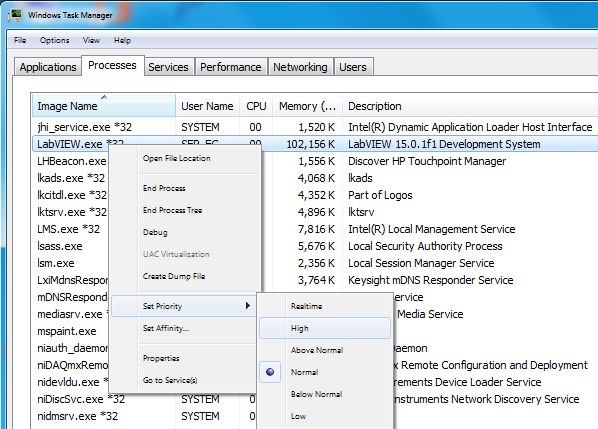The width and height of the screenshot is (598, 429).
Task: Select the niDiscSvc.exe *32 process
Action: coord(81,399)
